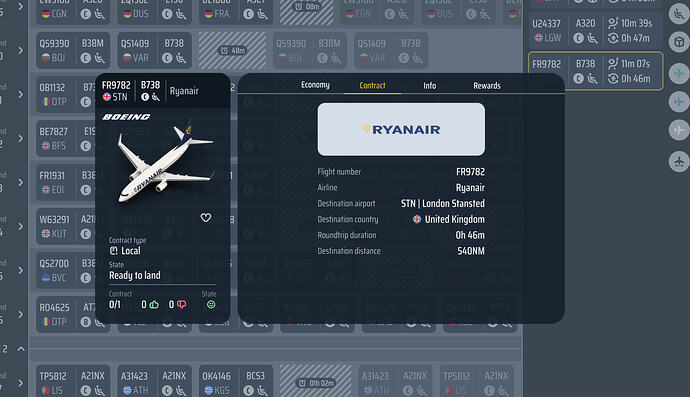This screenshot has width=690, height=397.
Task: Click the route timer icon beside 10m 39s
Action: click(613, 23)
